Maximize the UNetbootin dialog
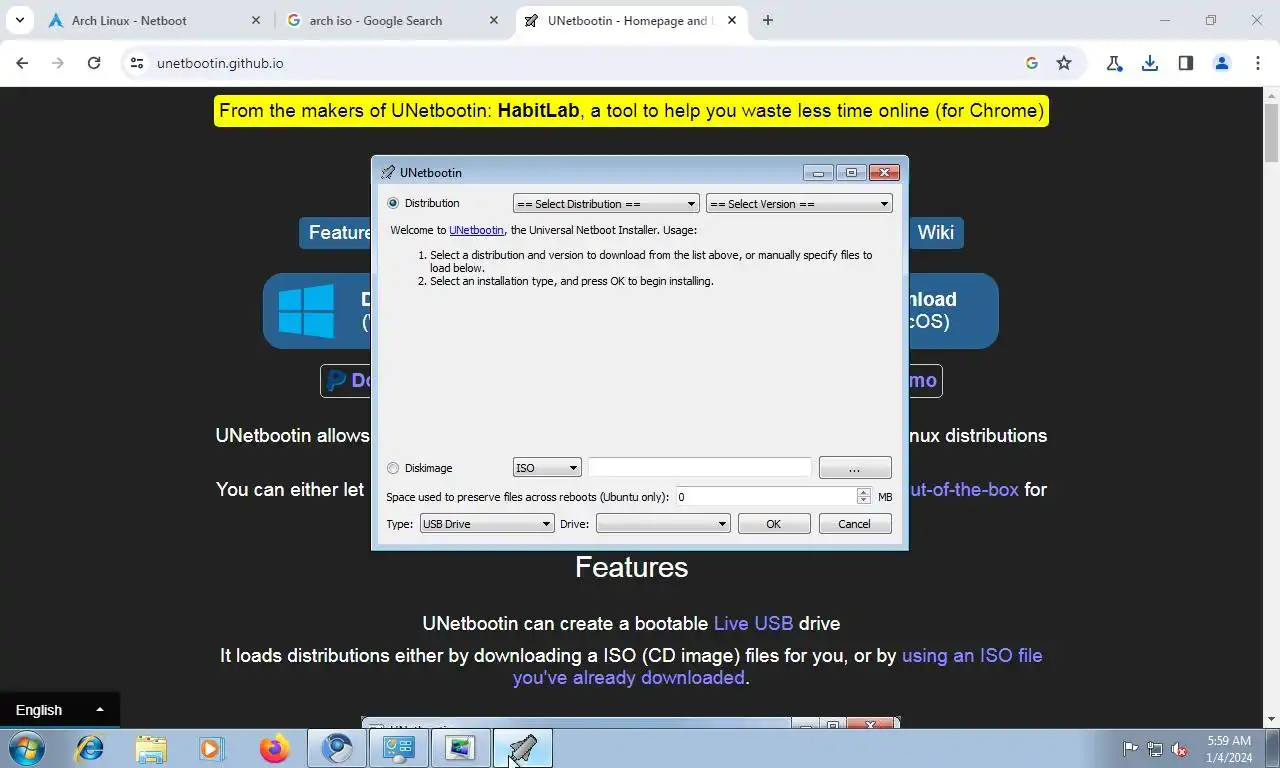1280x768 pixels. [x=851, y=172]
